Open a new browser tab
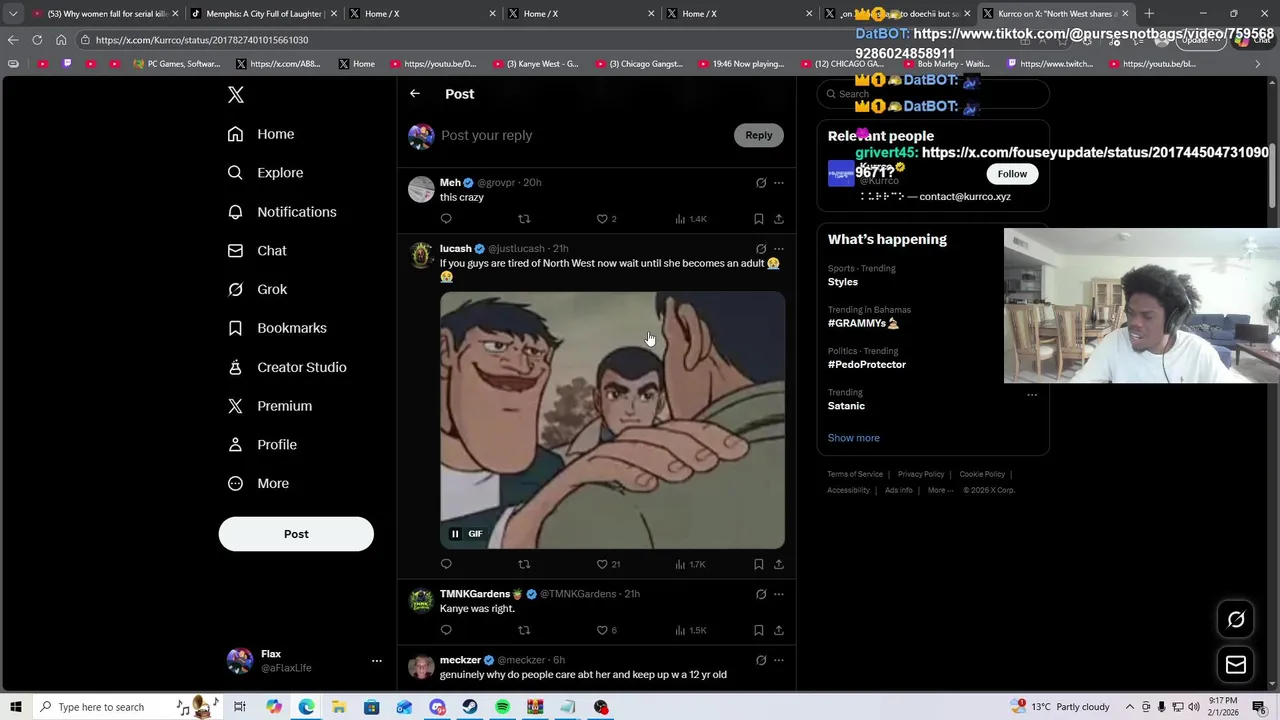The height and width of the screenshot is (720, 1280). pyautogui.click(x=1149, y=14)
